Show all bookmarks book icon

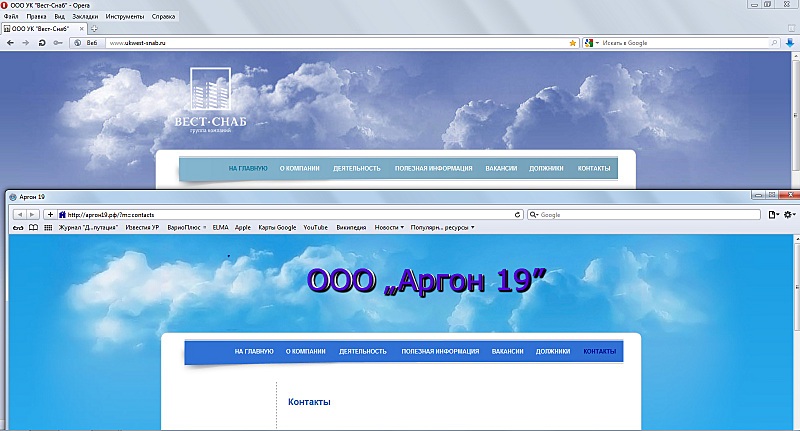click(x=33, y=227)
